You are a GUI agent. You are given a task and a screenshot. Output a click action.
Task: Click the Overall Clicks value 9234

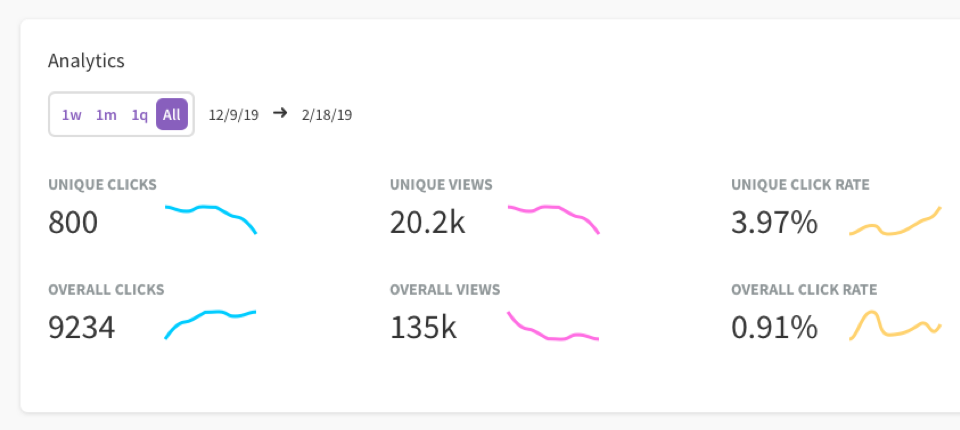point(81,328)
